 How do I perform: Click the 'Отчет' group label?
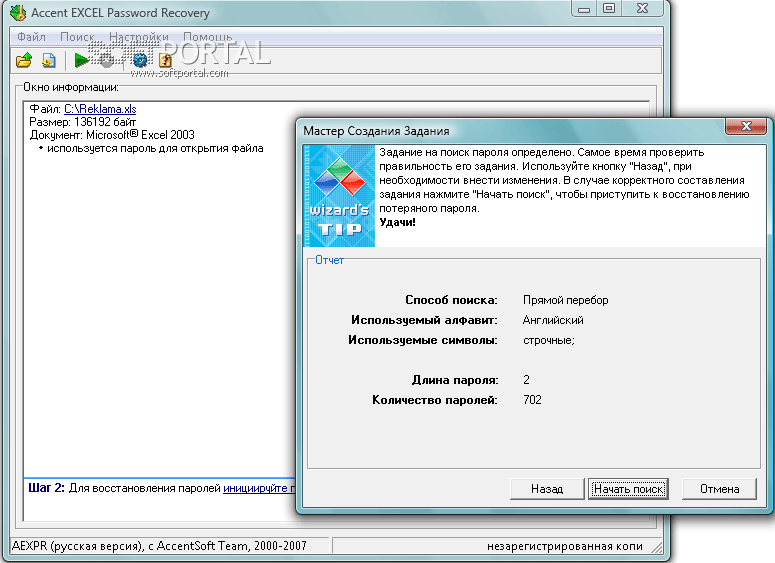pyautogui.click(x=329, y=260)
